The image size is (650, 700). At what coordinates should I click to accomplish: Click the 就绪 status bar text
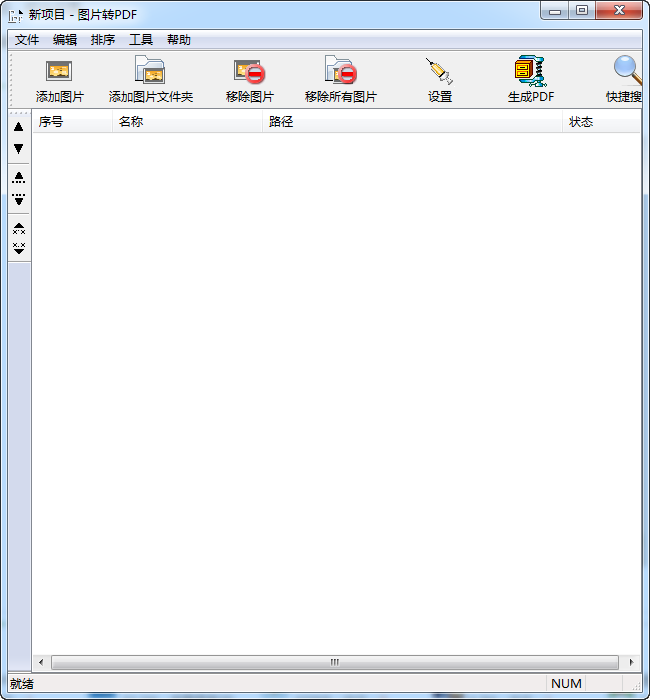(x=22, y=683)
